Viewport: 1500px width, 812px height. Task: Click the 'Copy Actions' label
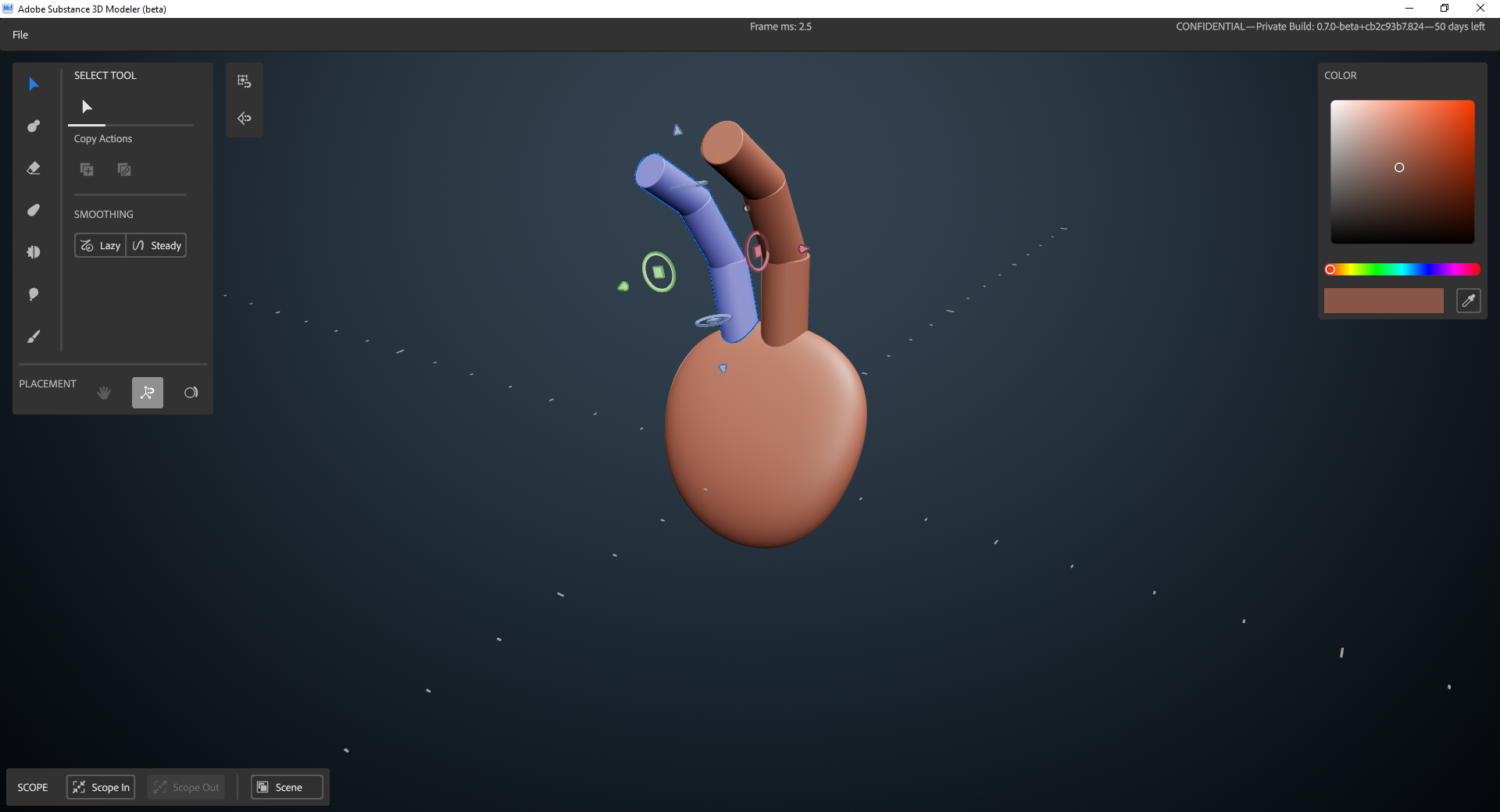[103, 138]
